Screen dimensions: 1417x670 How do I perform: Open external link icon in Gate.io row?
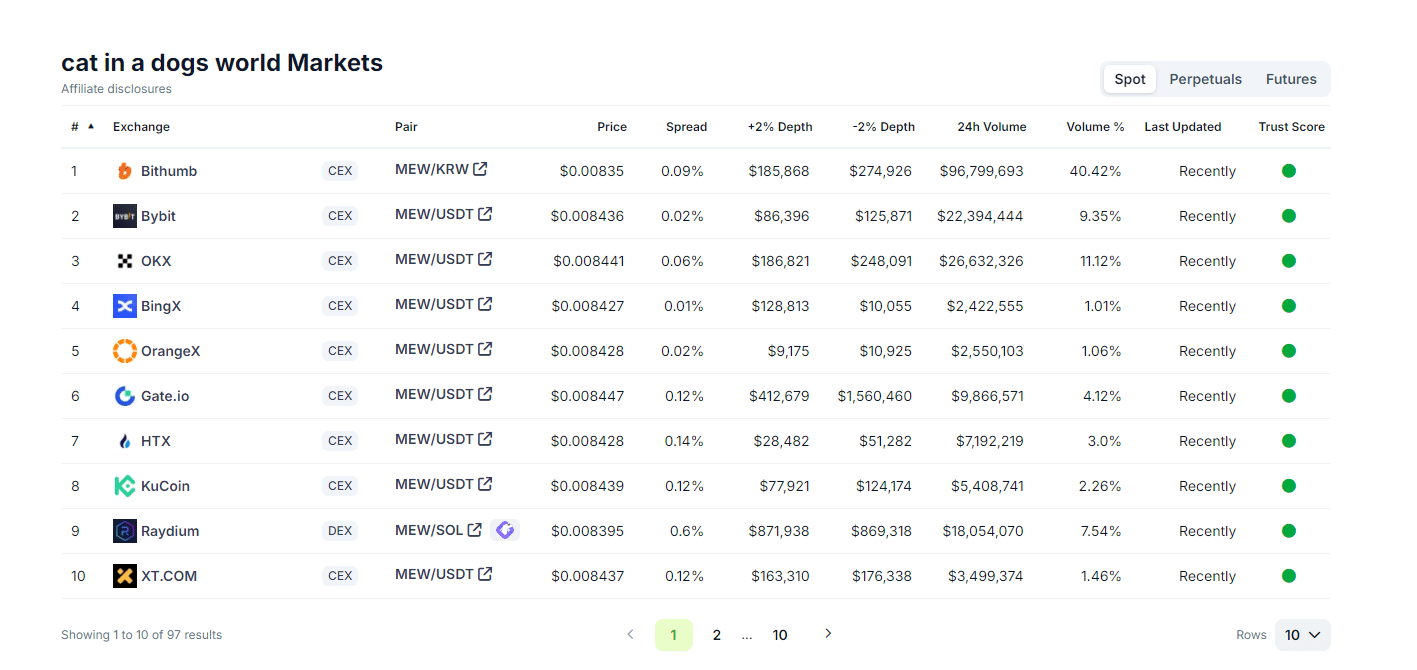tap(485, 394)
